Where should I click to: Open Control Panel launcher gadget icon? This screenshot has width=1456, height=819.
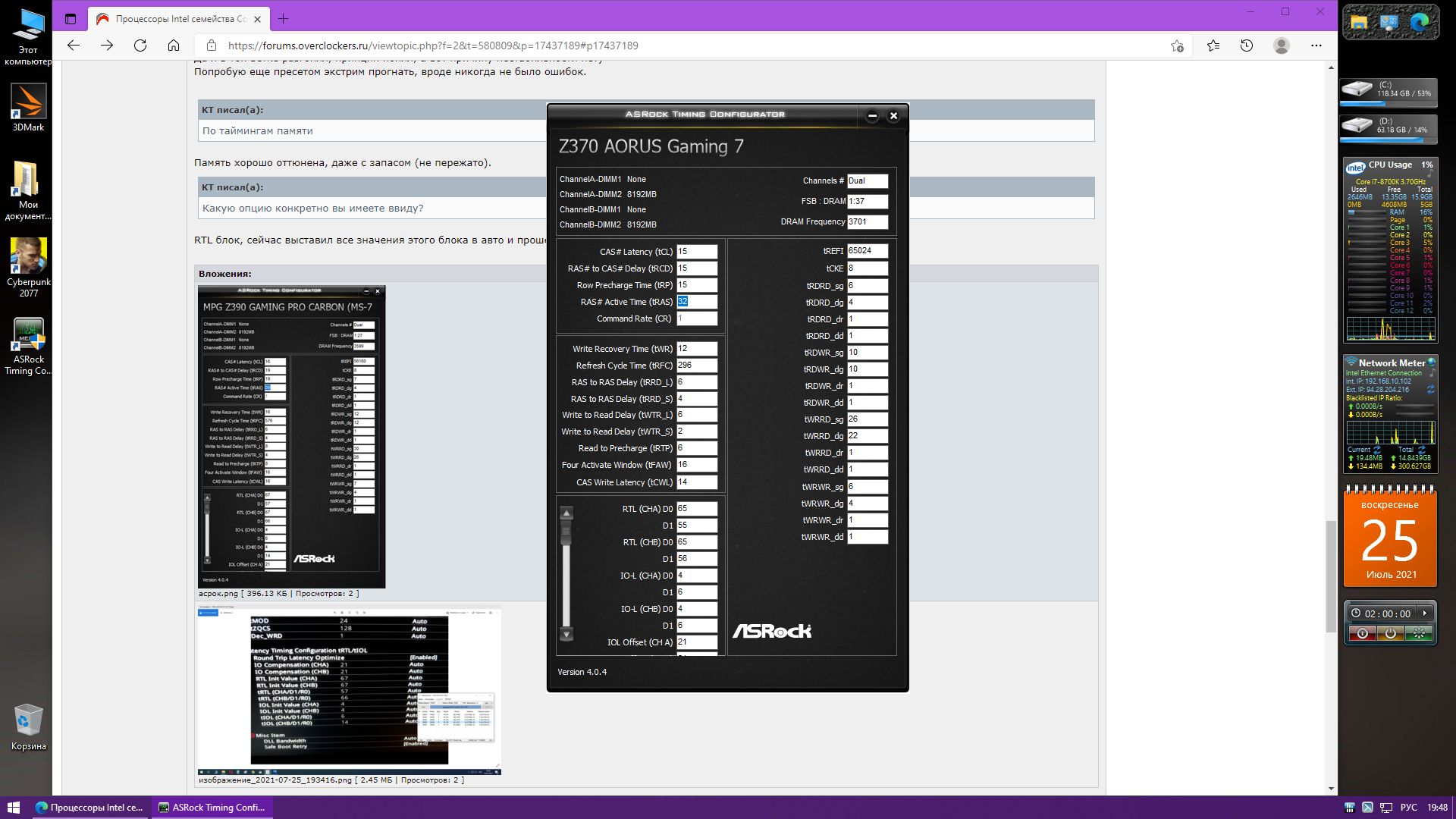1389,22
